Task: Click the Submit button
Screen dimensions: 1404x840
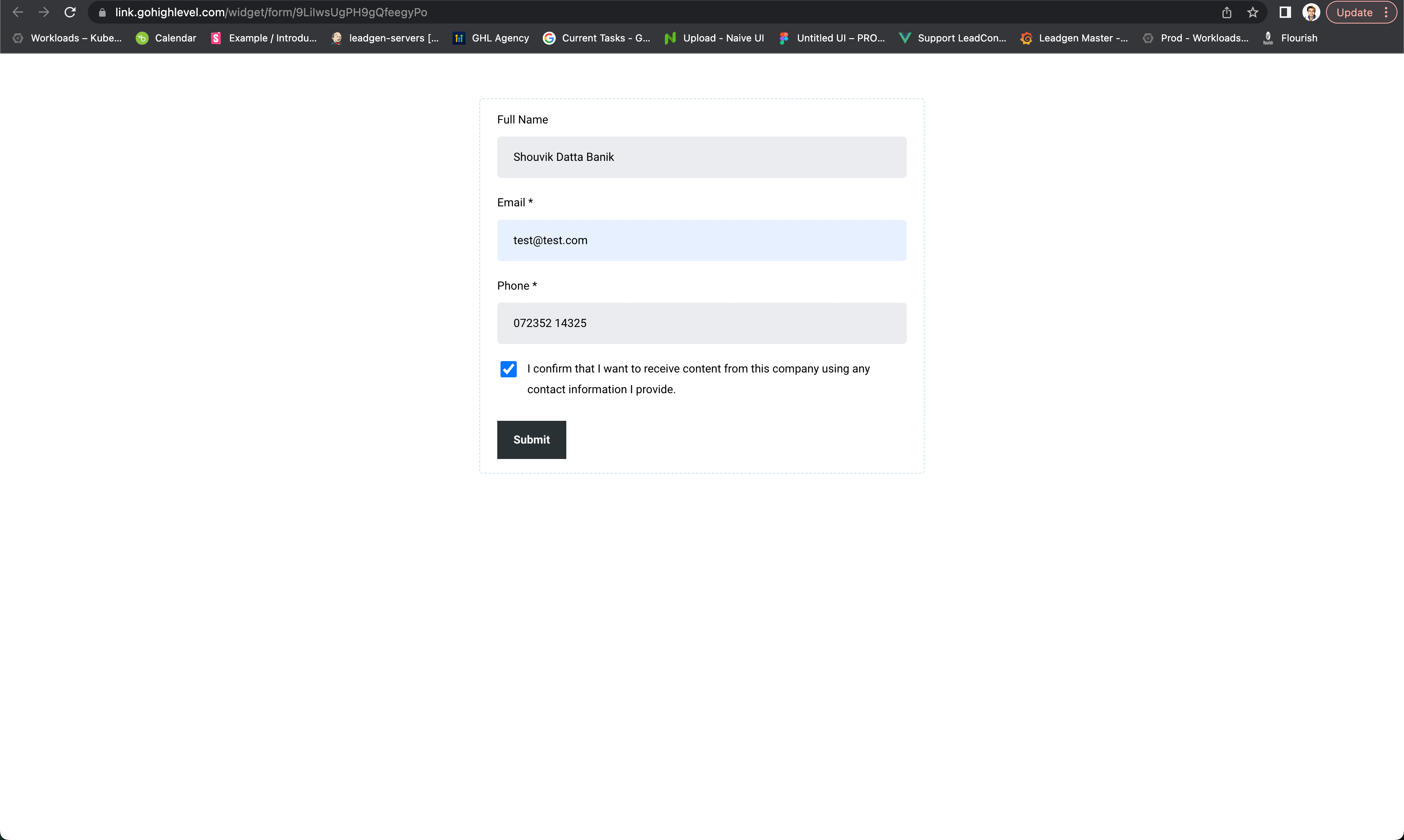Action: [531, 439]
